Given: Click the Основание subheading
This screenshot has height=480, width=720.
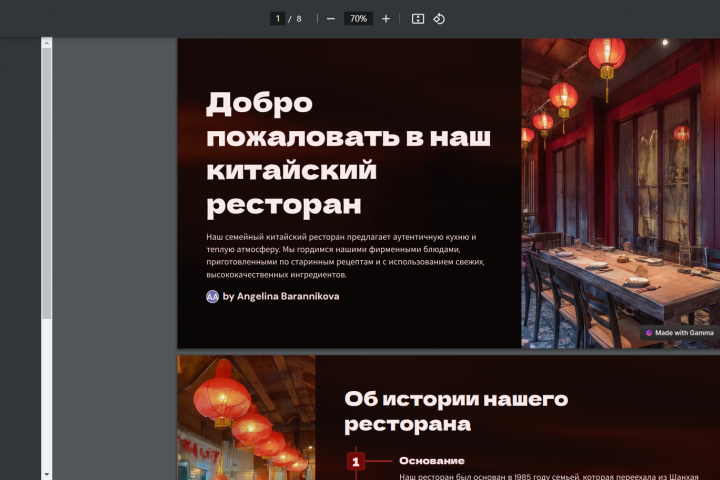Looking at the screenshot, I should click(432, 461).
